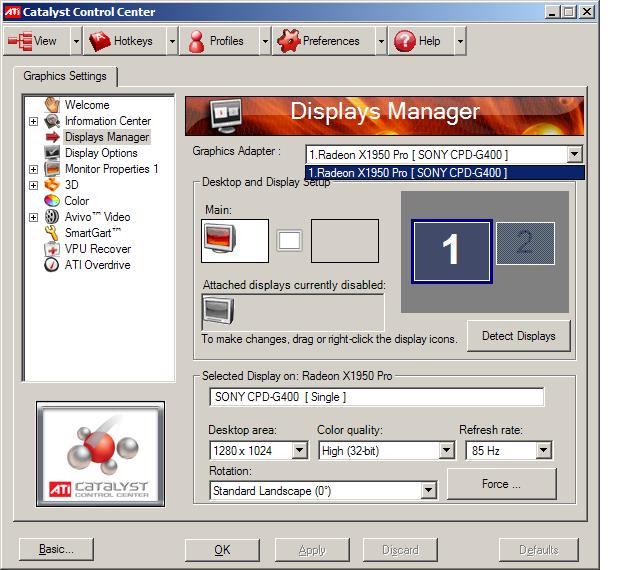
Task: Open VPU Recover in the tree
Action: (98, 249)
